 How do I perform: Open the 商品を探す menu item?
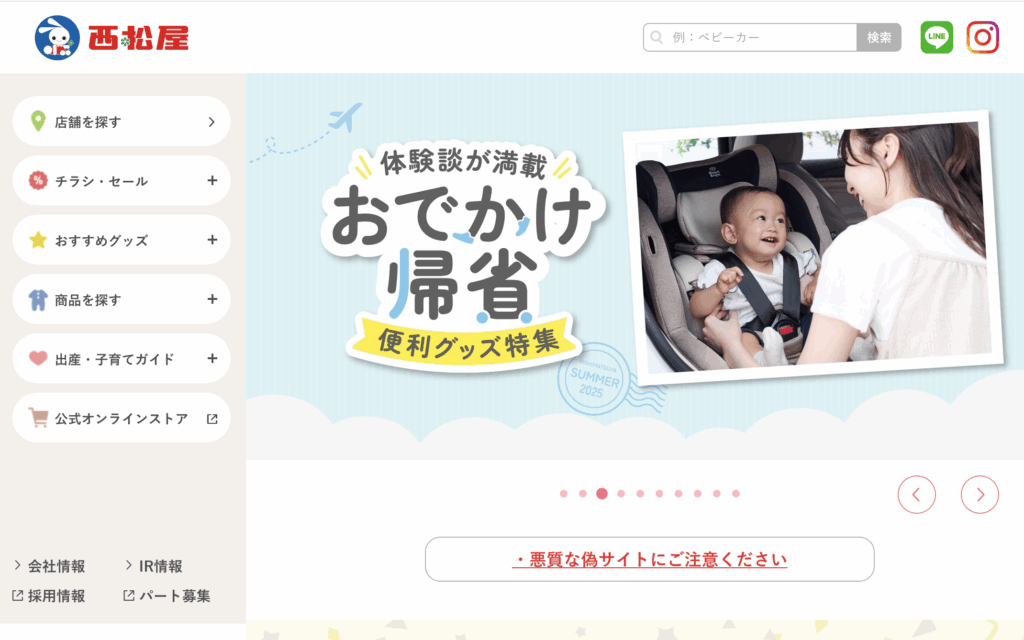121,299
